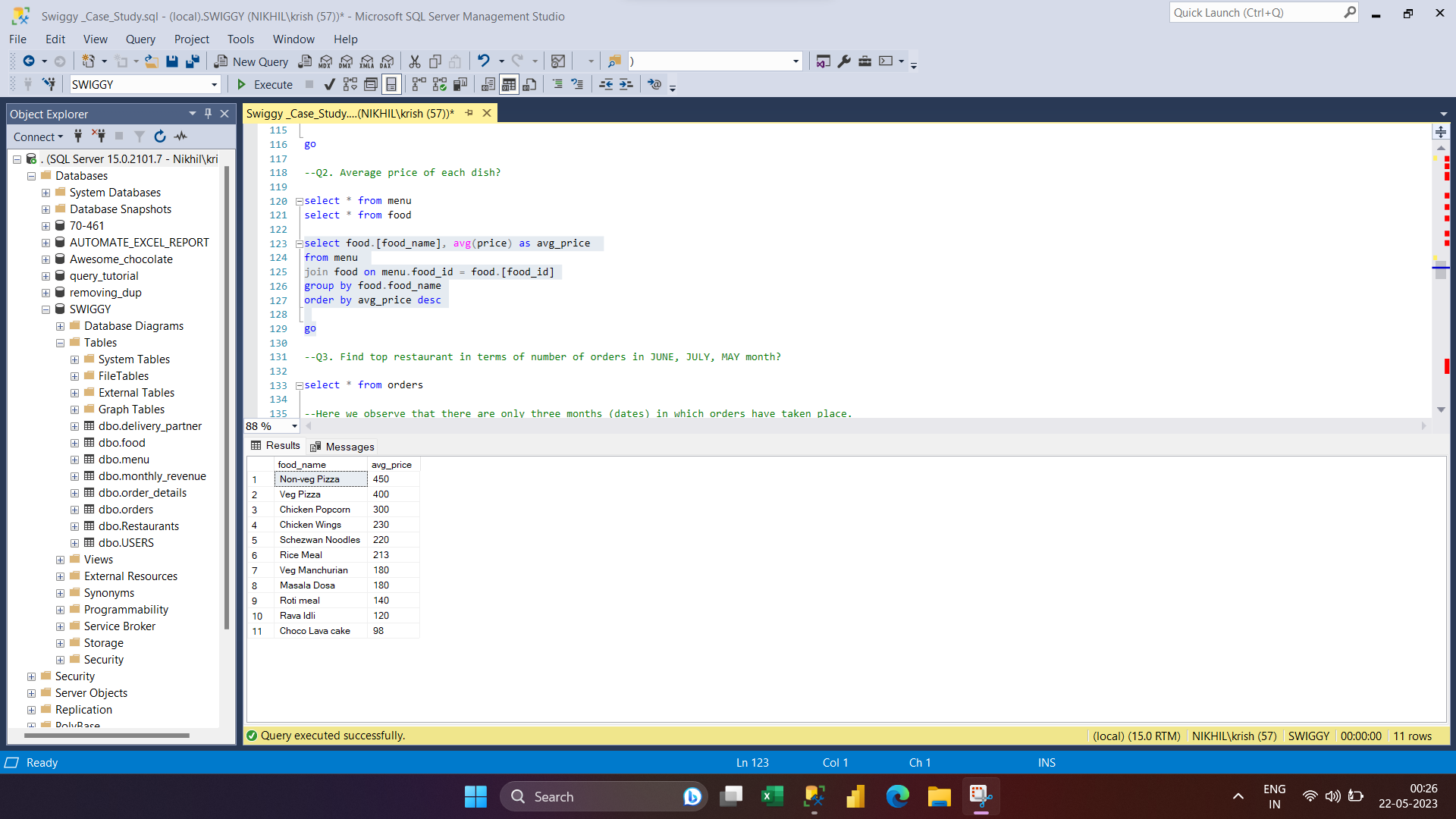Collapse the select statement at line 123
Viewport: 1456px width, 819px height.
pos(299,244)
